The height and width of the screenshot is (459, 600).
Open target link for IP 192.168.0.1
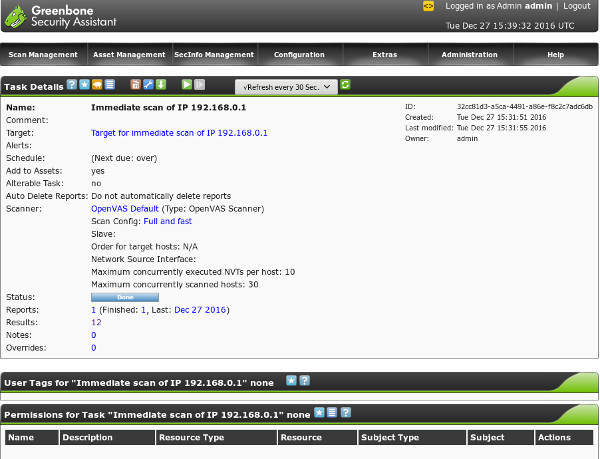[179, 132]
